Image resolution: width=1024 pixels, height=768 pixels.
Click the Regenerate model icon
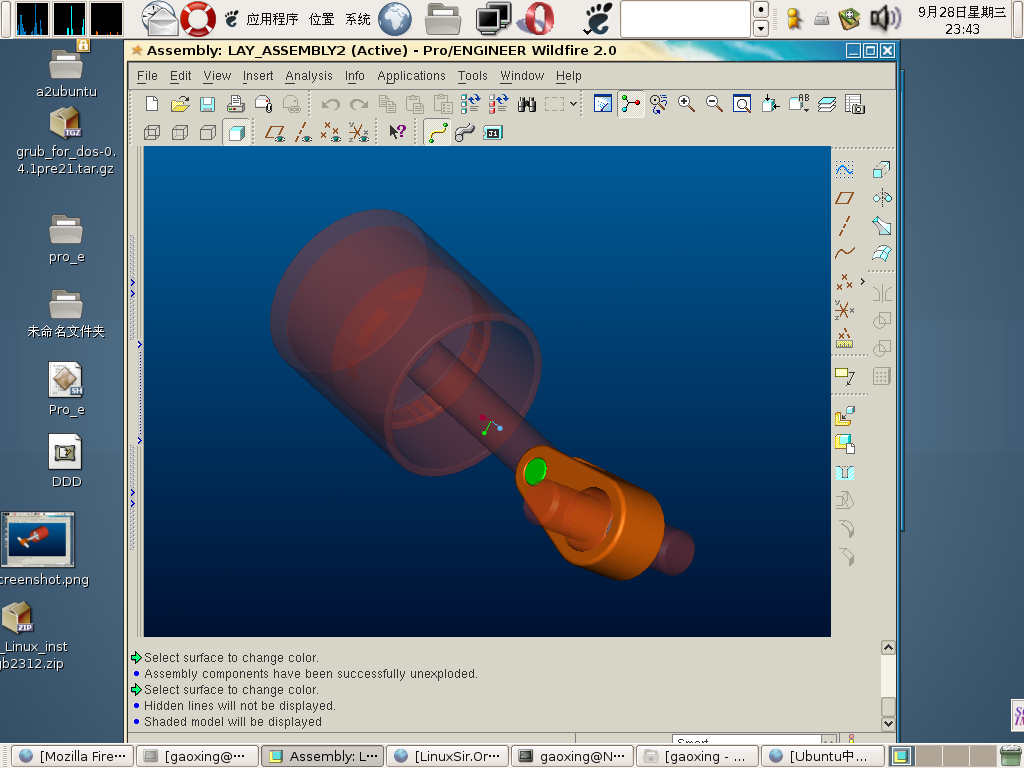(x=470, y=104)
